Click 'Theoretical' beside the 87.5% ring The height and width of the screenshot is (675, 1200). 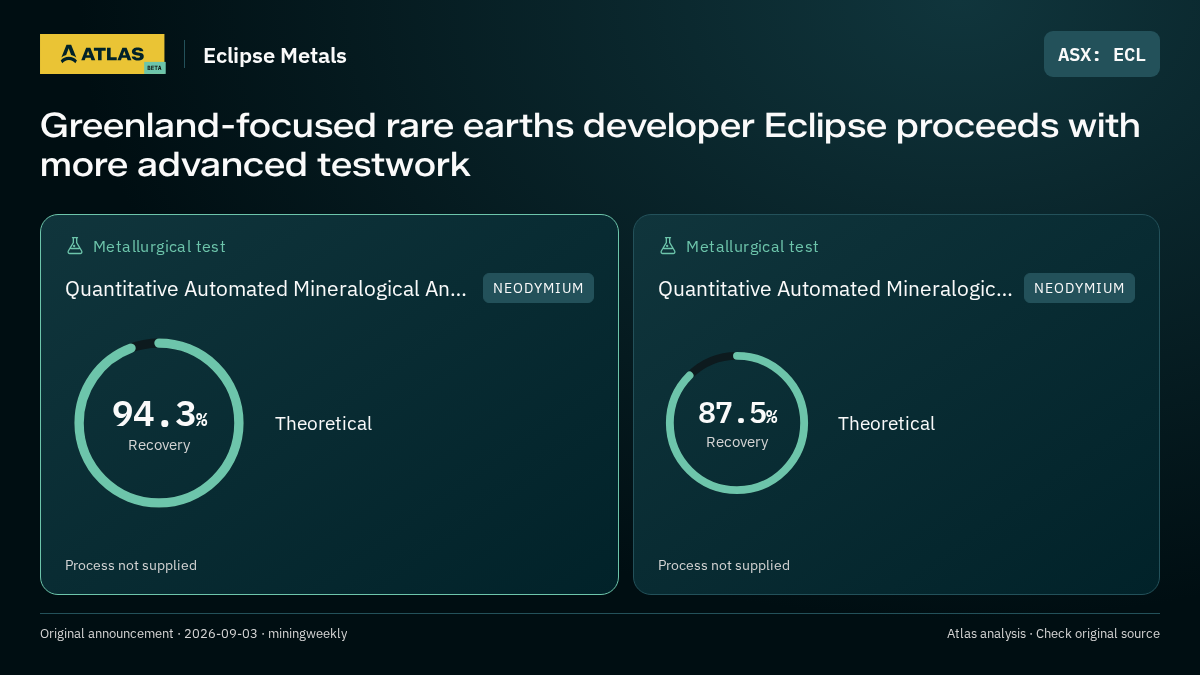(x=886, y=423)
